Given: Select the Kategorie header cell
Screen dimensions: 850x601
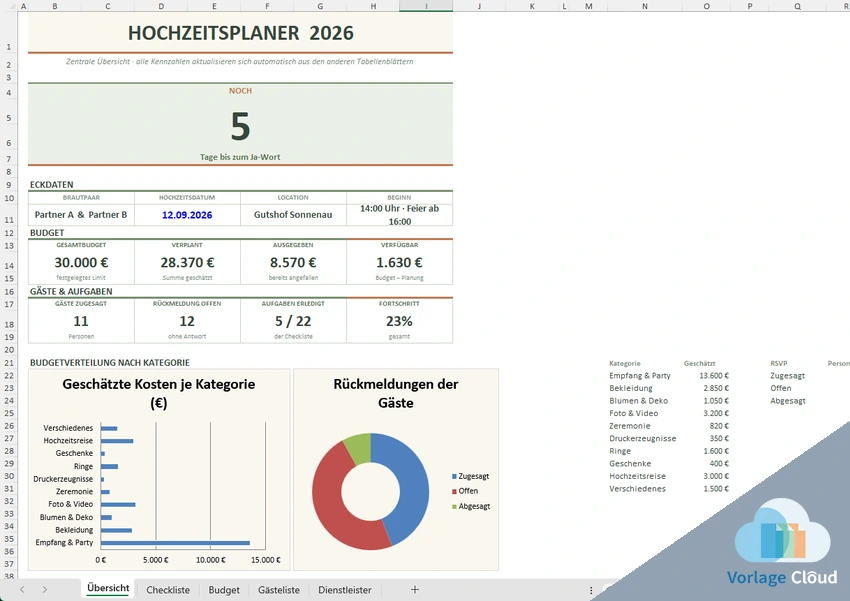Looking at the screenshot, I should point(624,363).
